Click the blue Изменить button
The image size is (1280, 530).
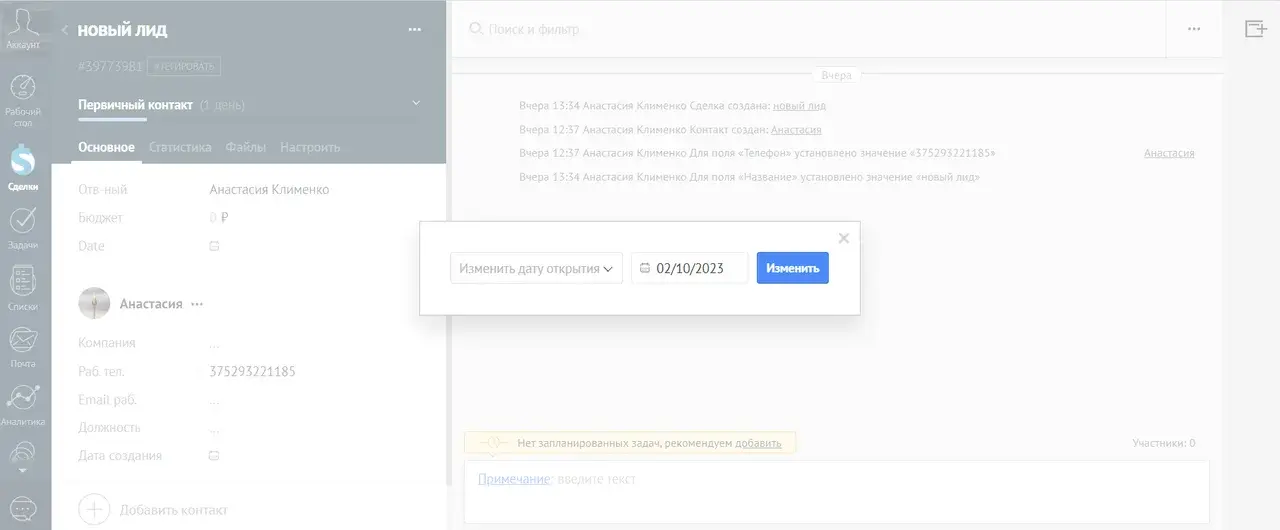[792, 268]
